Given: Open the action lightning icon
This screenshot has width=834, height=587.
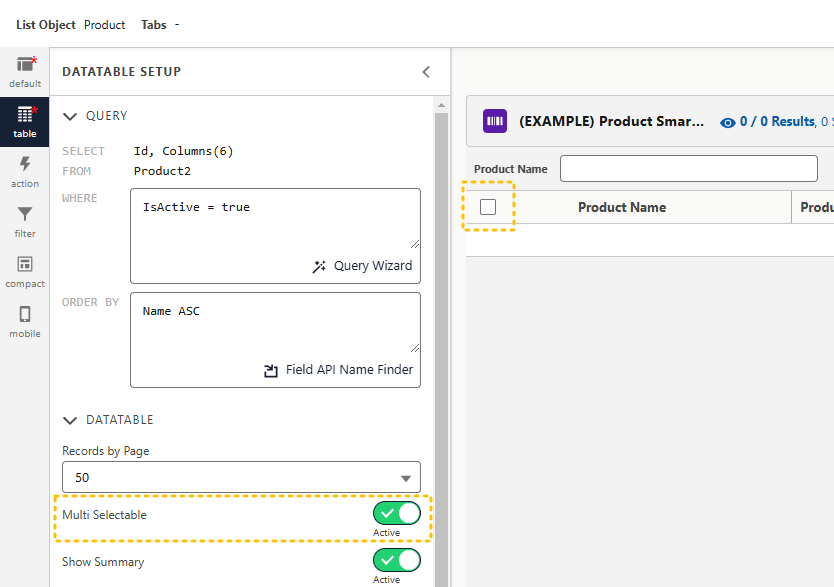Looking at the screenshot, I should 25,172.
